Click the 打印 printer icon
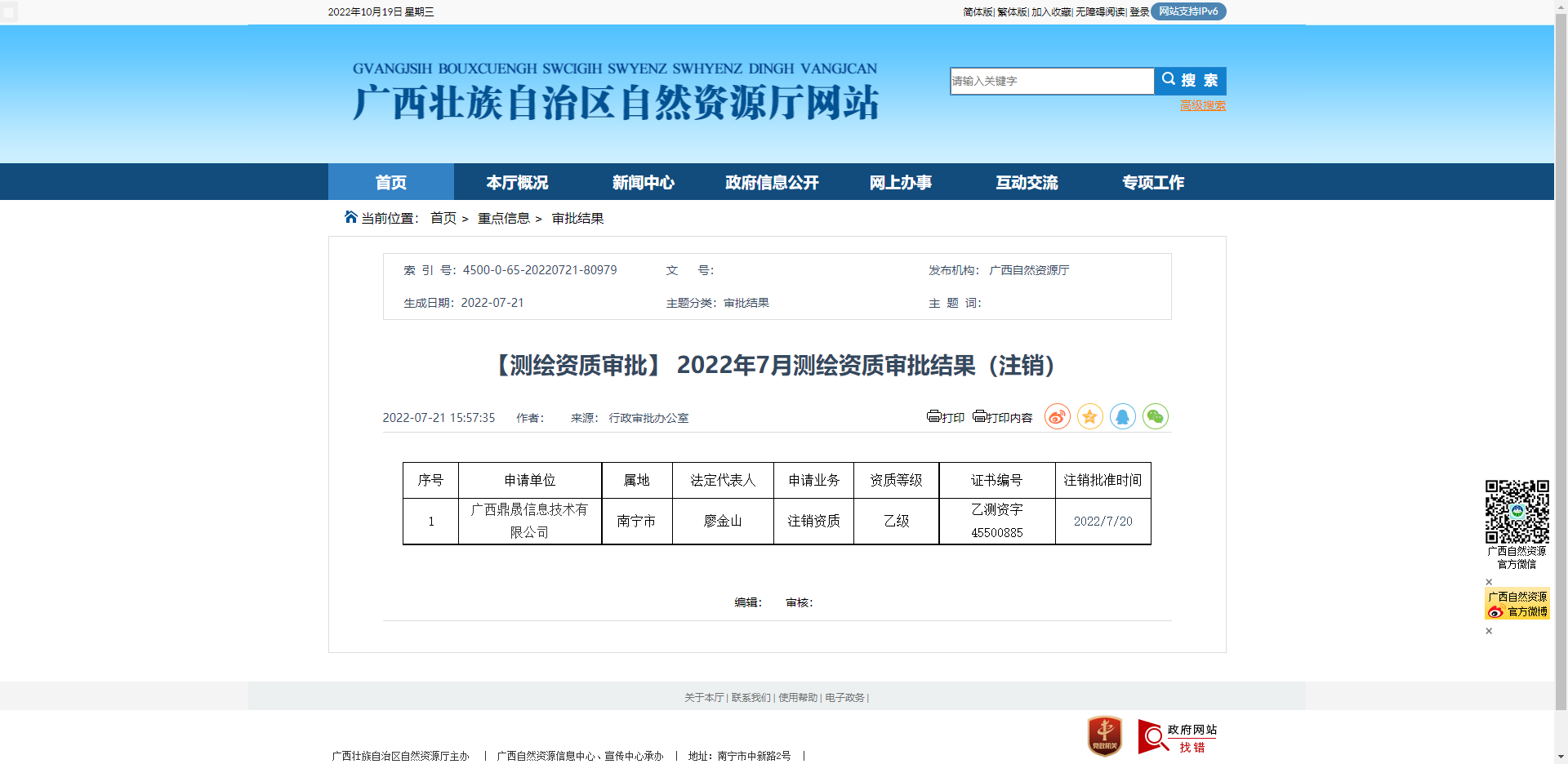This screenshot has width=1568, height=764. pyautogui.click(x=933, y=417)
